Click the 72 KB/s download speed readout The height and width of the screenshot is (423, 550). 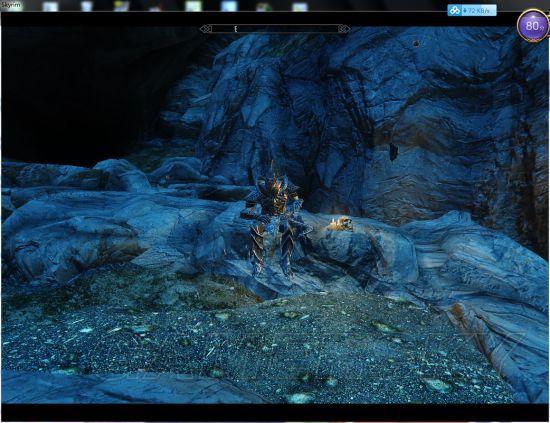[478, 11]
